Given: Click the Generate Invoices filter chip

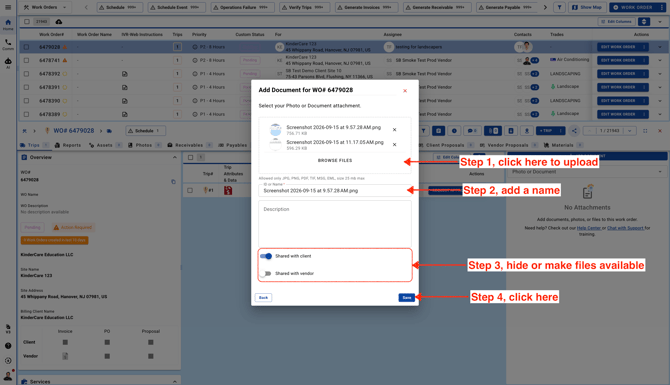Looking at the screenshot, I should [367, 7].
